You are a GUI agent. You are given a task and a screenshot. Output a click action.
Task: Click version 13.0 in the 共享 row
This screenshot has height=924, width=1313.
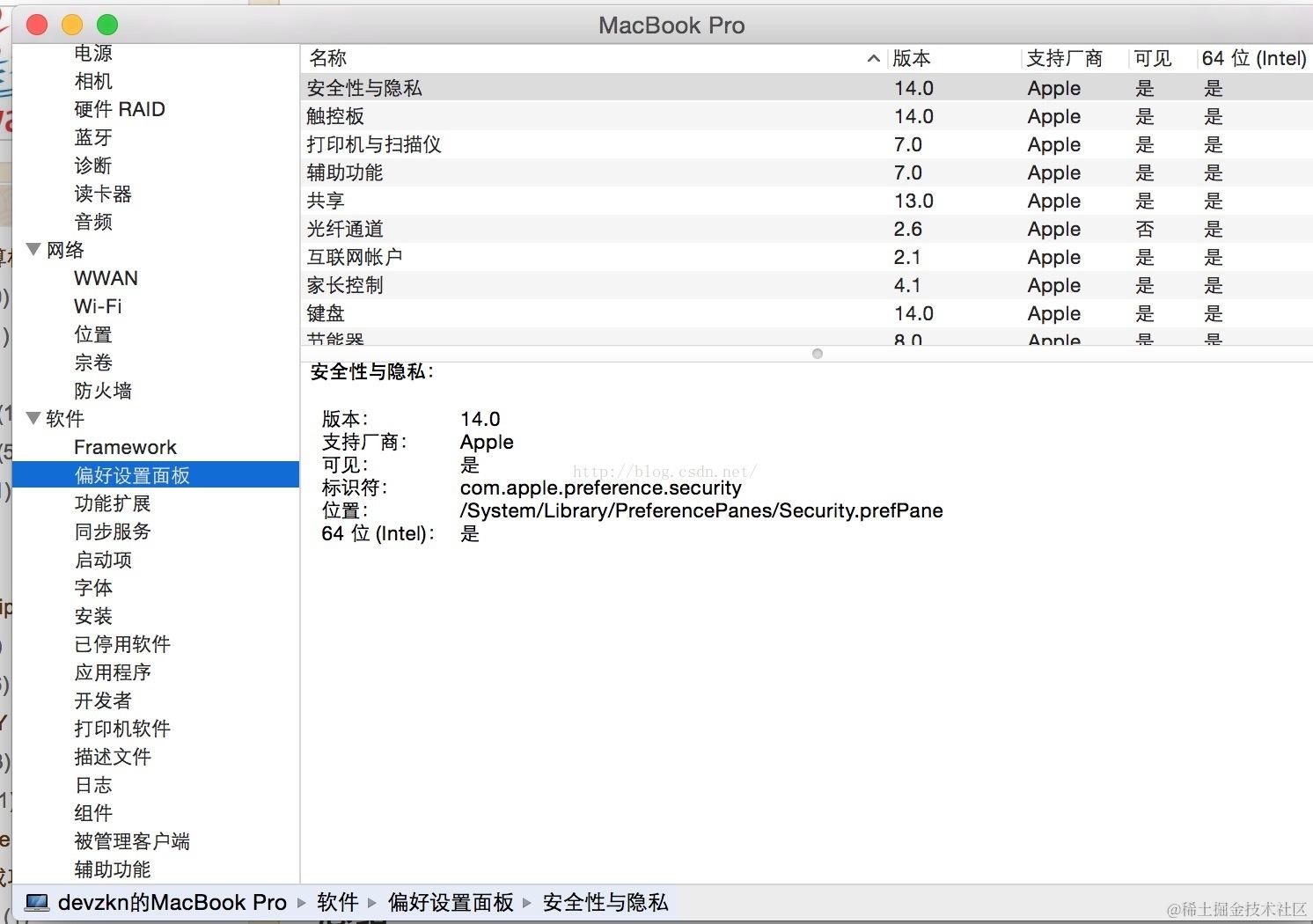913,201
